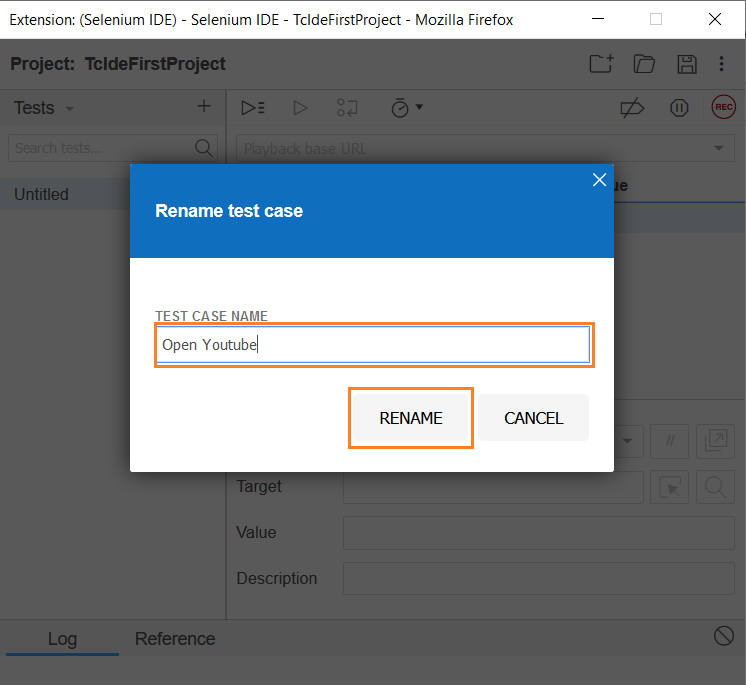Run the current test
746x685 pixels.
click(x=300, y=108)
